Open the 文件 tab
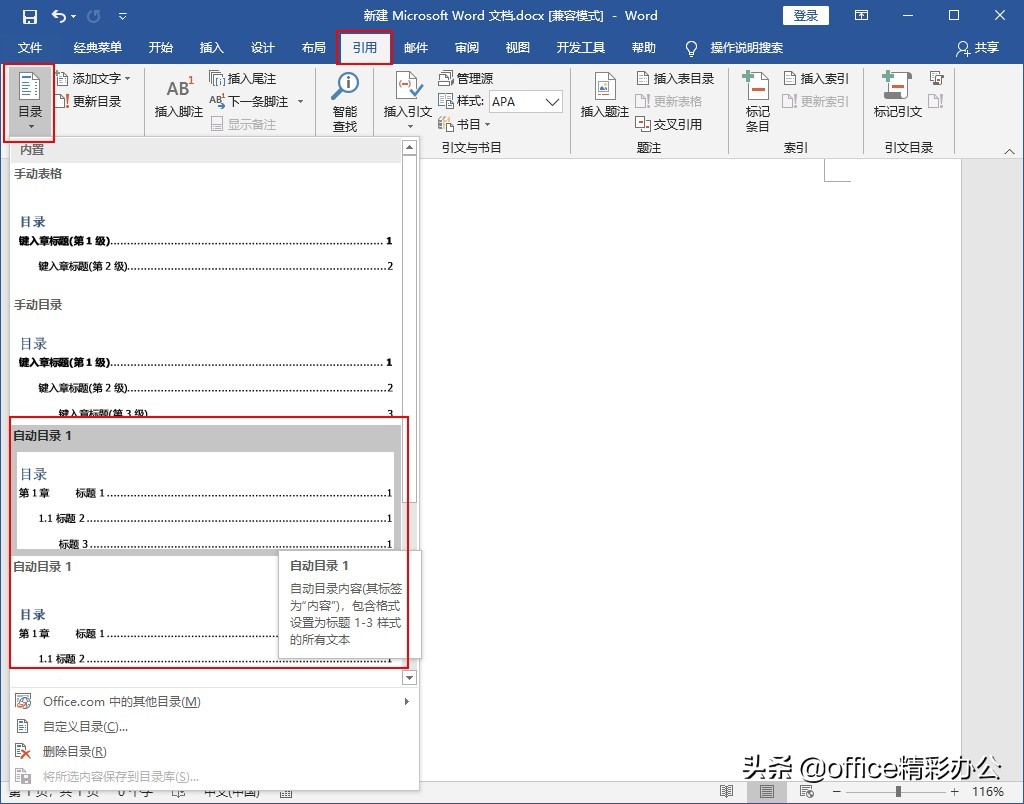 (x=30, y=48)
